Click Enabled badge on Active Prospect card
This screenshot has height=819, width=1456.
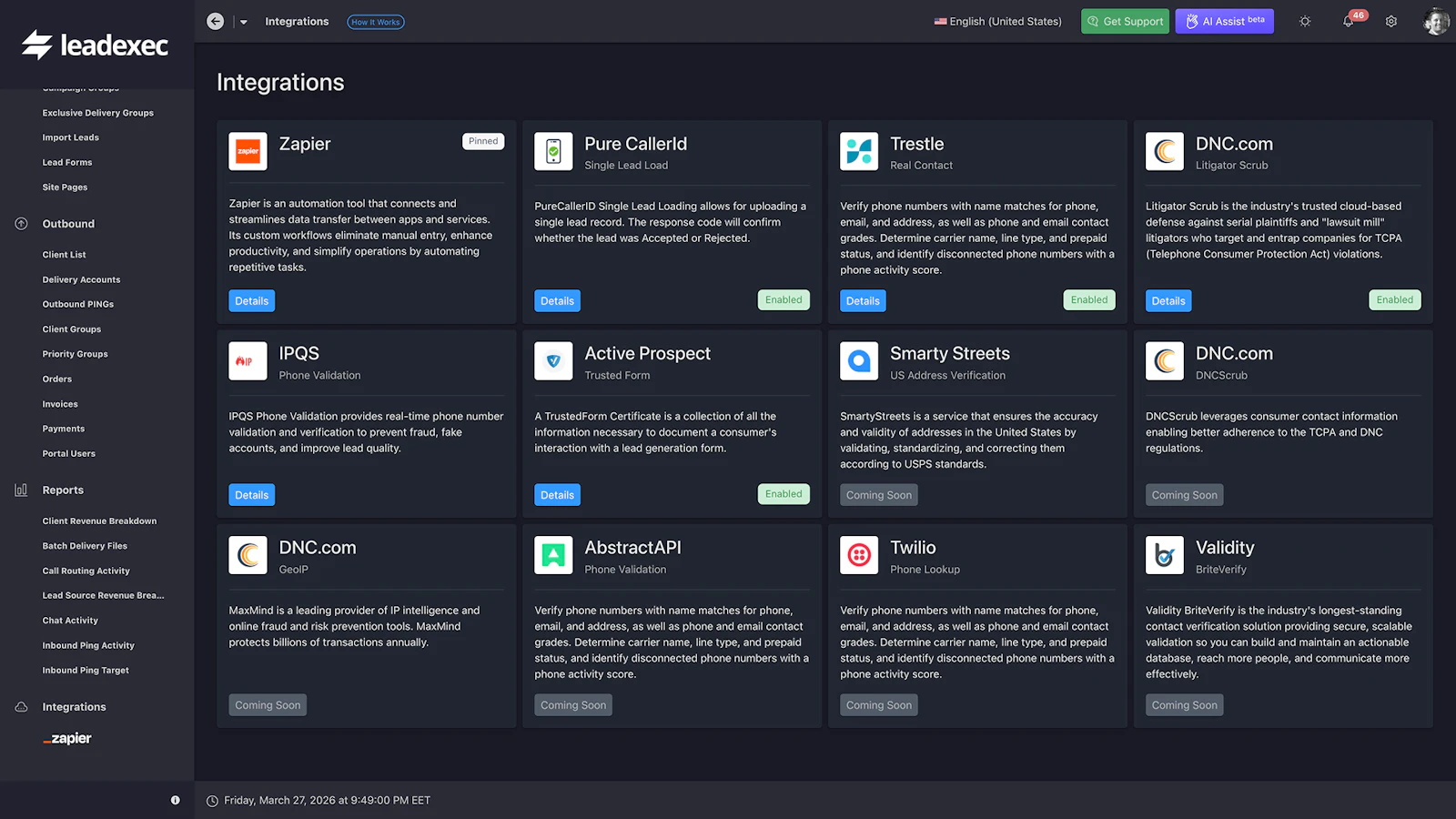(784, 494)
